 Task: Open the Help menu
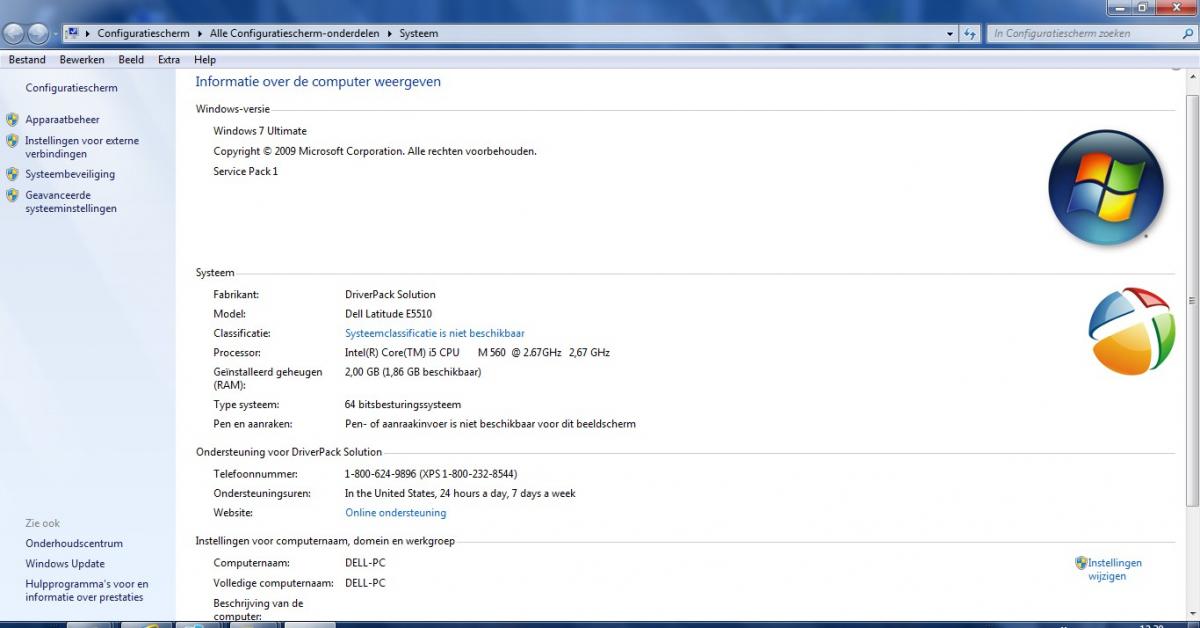click(205, 60)
